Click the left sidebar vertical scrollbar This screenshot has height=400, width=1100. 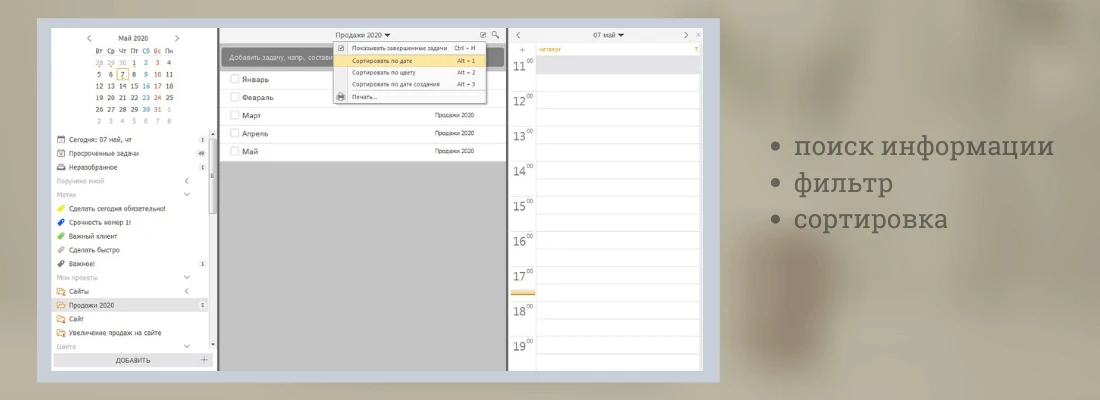pyautogui.click(x=212, y=180)
